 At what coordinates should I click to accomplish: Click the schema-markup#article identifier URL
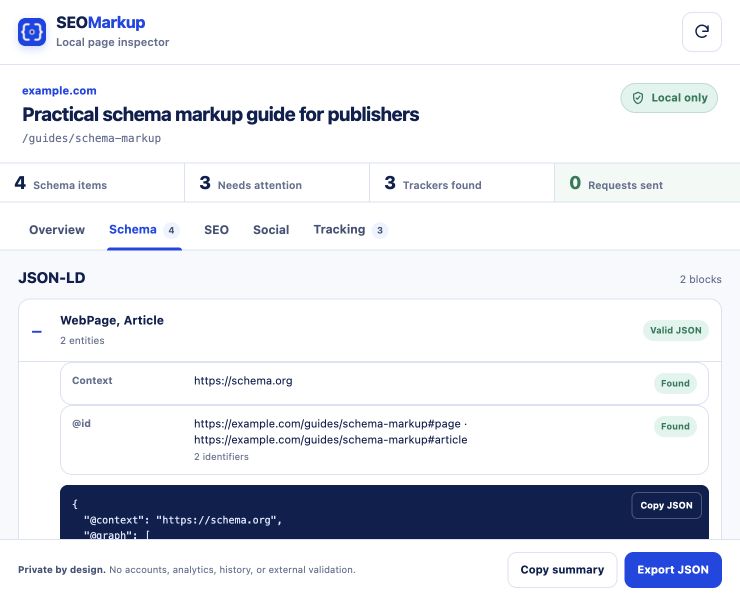330,440
